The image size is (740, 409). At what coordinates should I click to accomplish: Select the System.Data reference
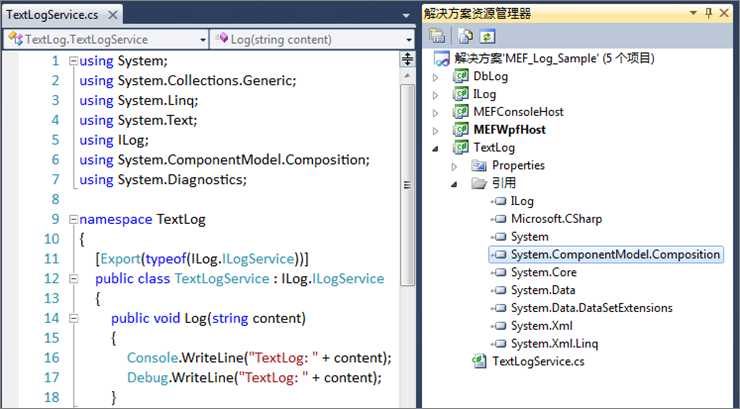point(543,290)
